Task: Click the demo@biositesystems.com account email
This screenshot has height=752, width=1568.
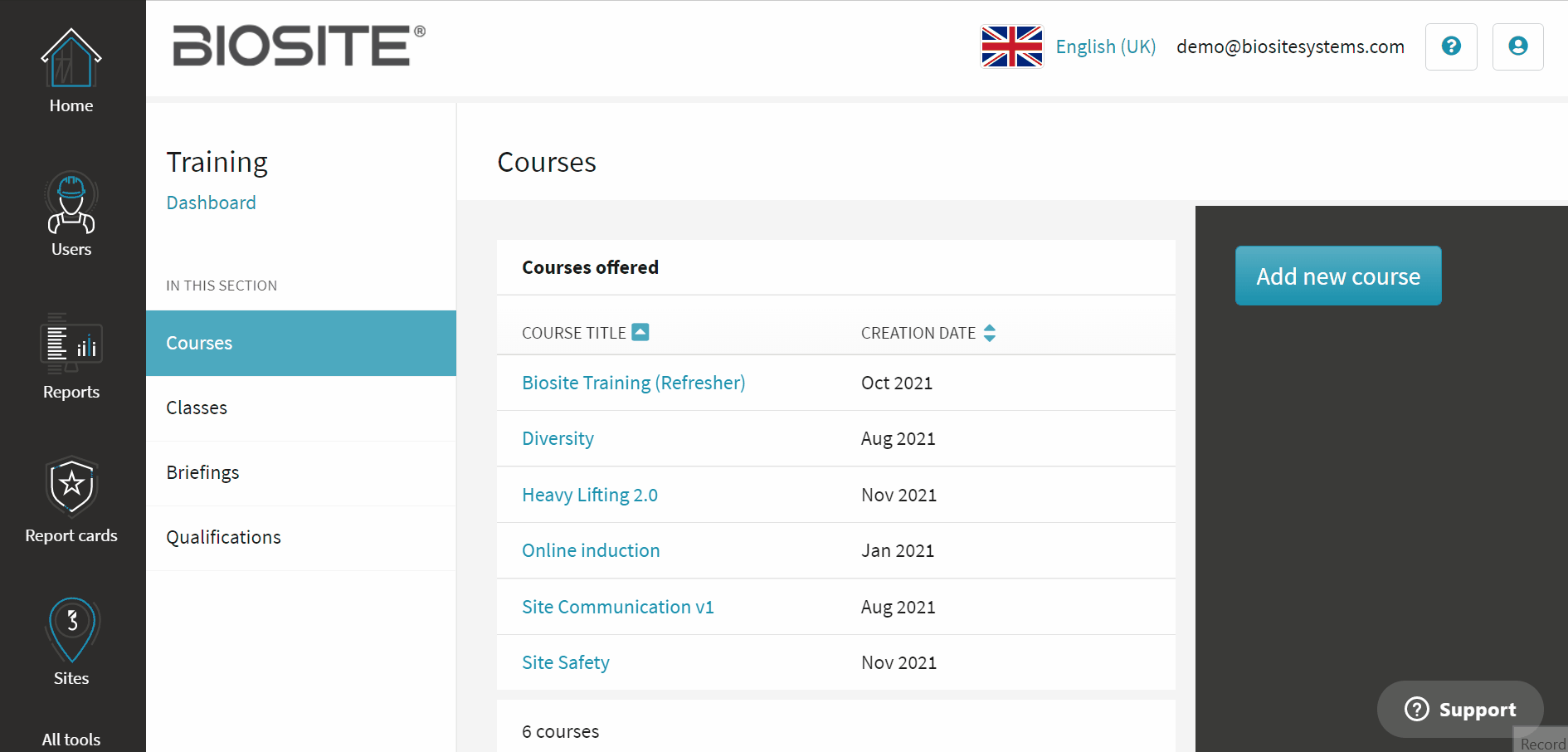Action: pos(1290,46)
